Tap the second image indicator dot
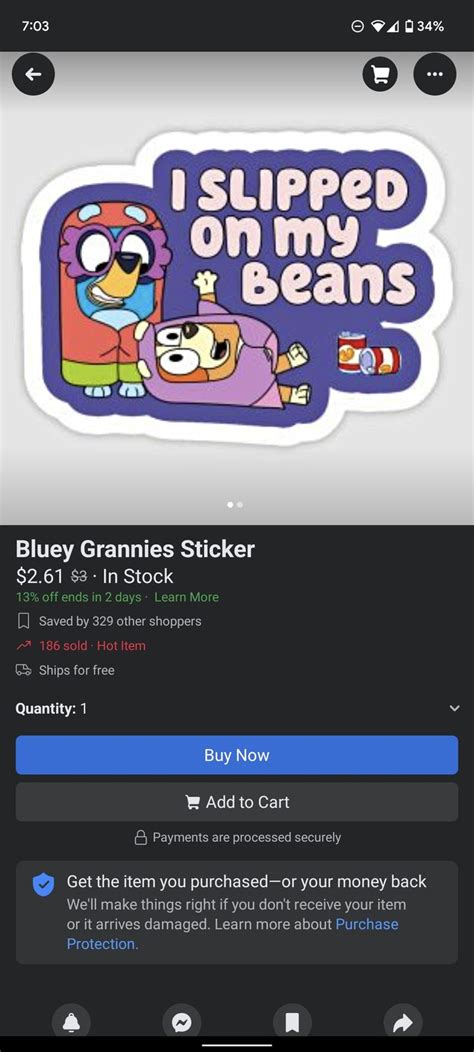This screenshot has width=474, height=1052. (x=240, y=504)
